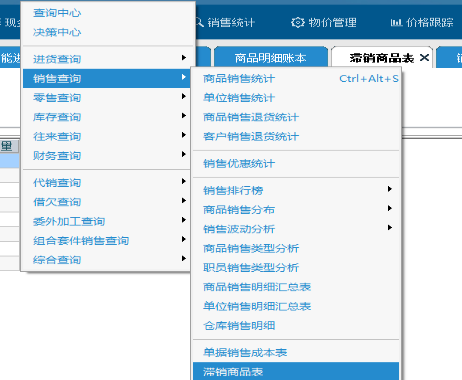
Task: Open 决策中心 menu entry
Action: click(x=108, y=32)
